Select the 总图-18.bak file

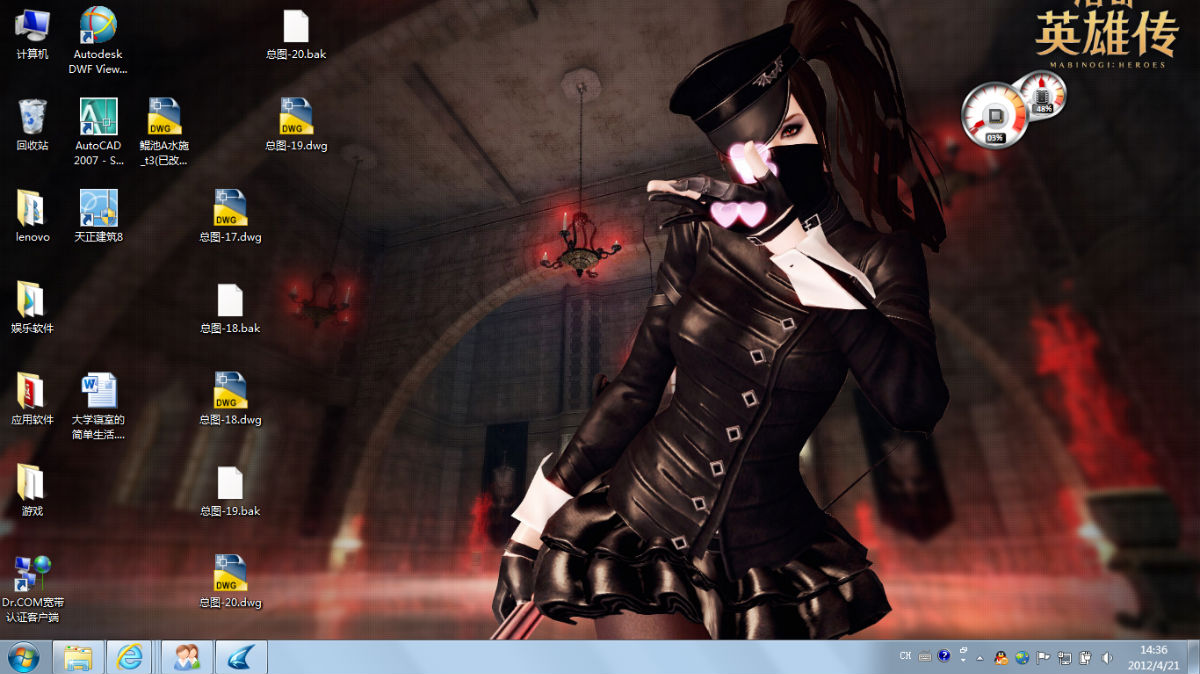(230, 307)
